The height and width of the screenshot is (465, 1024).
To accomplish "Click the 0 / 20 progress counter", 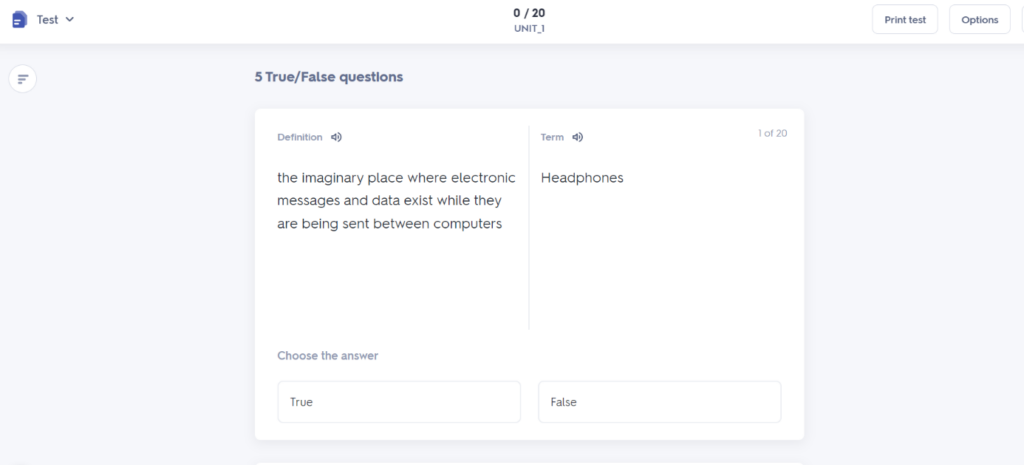I will point(529,13).
